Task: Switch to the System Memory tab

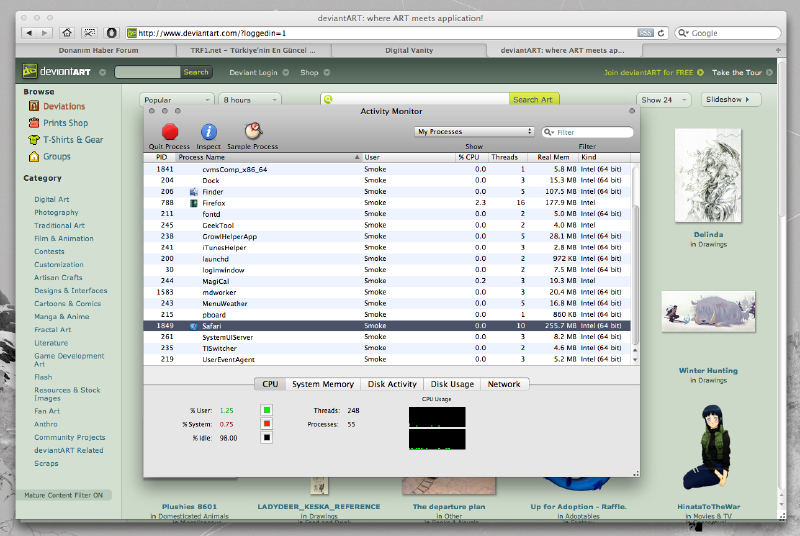Action: (323, 384)
